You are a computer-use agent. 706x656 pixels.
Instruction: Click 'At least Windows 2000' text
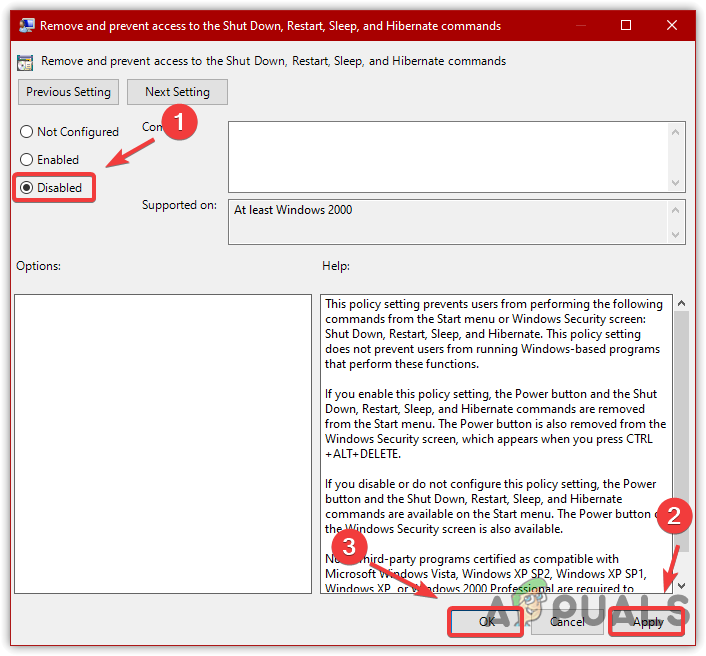(293, 210)
